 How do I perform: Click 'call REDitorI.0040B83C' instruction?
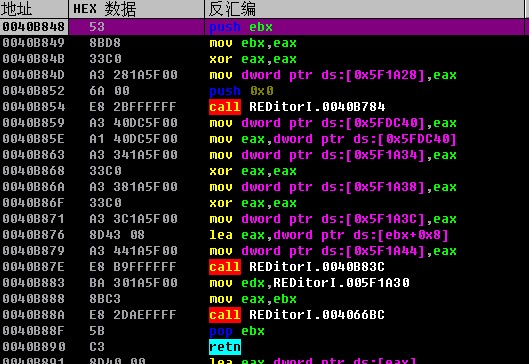point(297,267)
